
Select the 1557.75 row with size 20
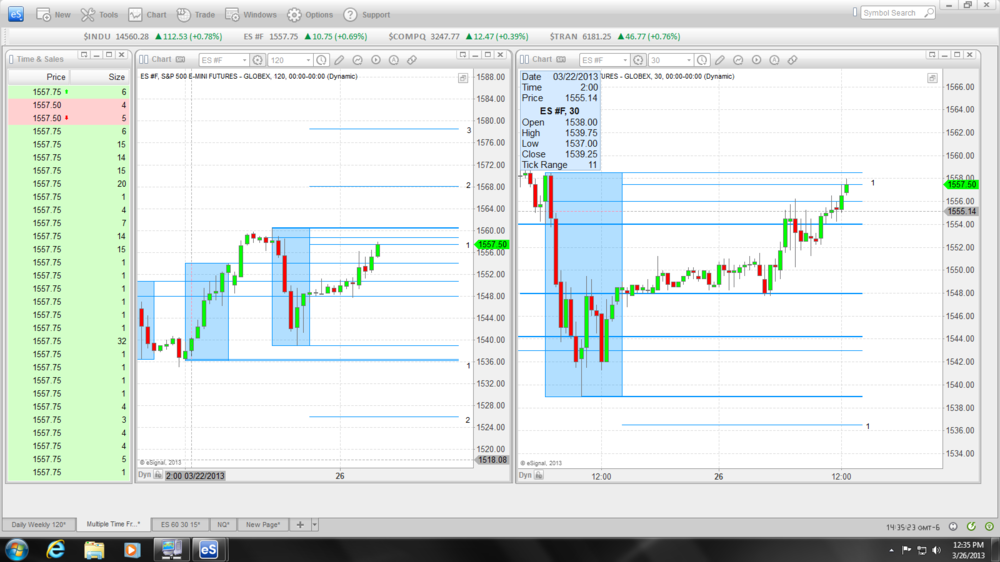point(69,184)
